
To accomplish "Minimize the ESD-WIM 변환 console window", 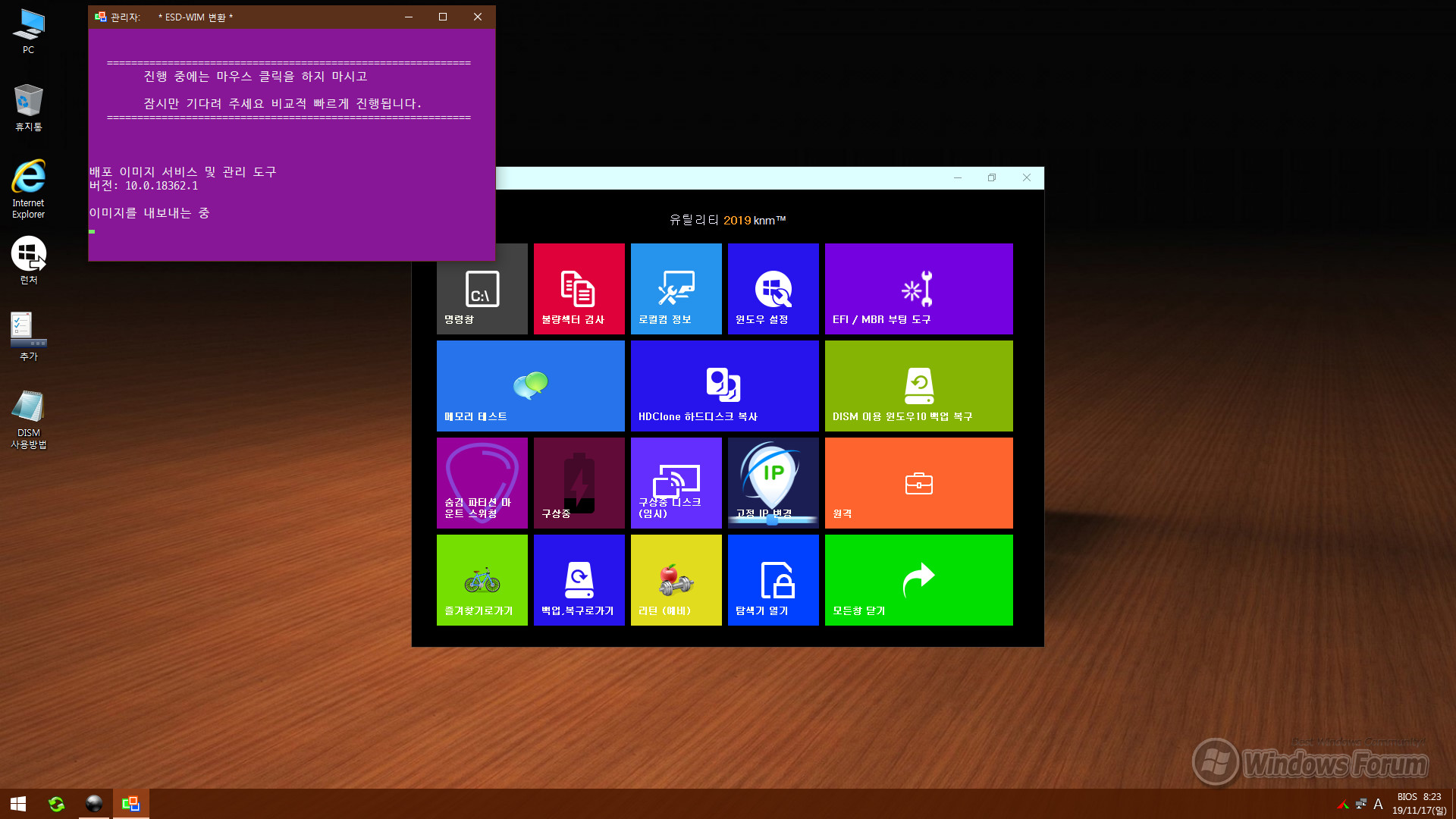I will coord(409,17).
